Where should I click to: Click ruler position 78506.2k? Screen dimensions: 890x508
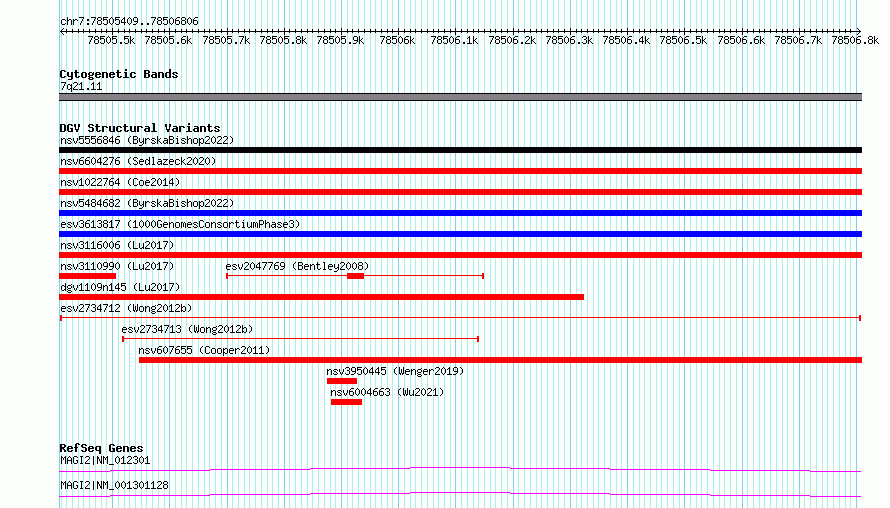point(512,40)
